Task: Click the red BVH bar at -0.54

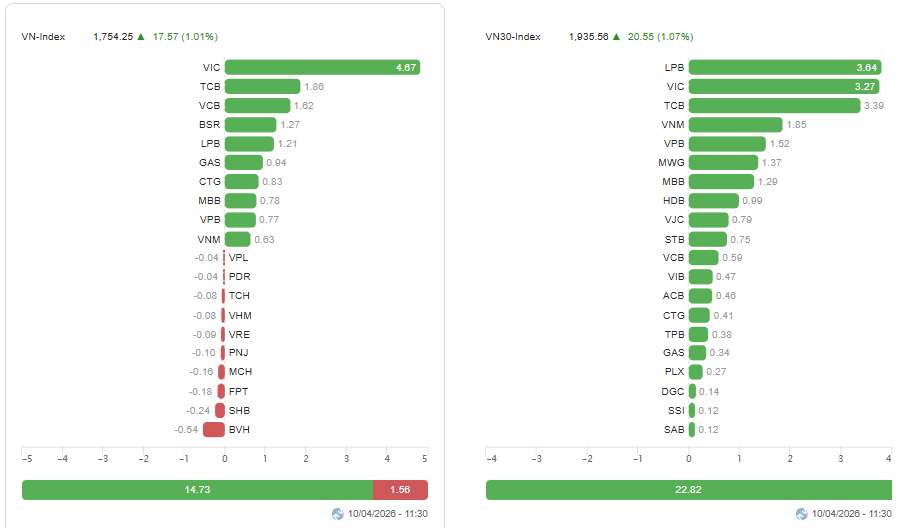Action: [214, 430]
